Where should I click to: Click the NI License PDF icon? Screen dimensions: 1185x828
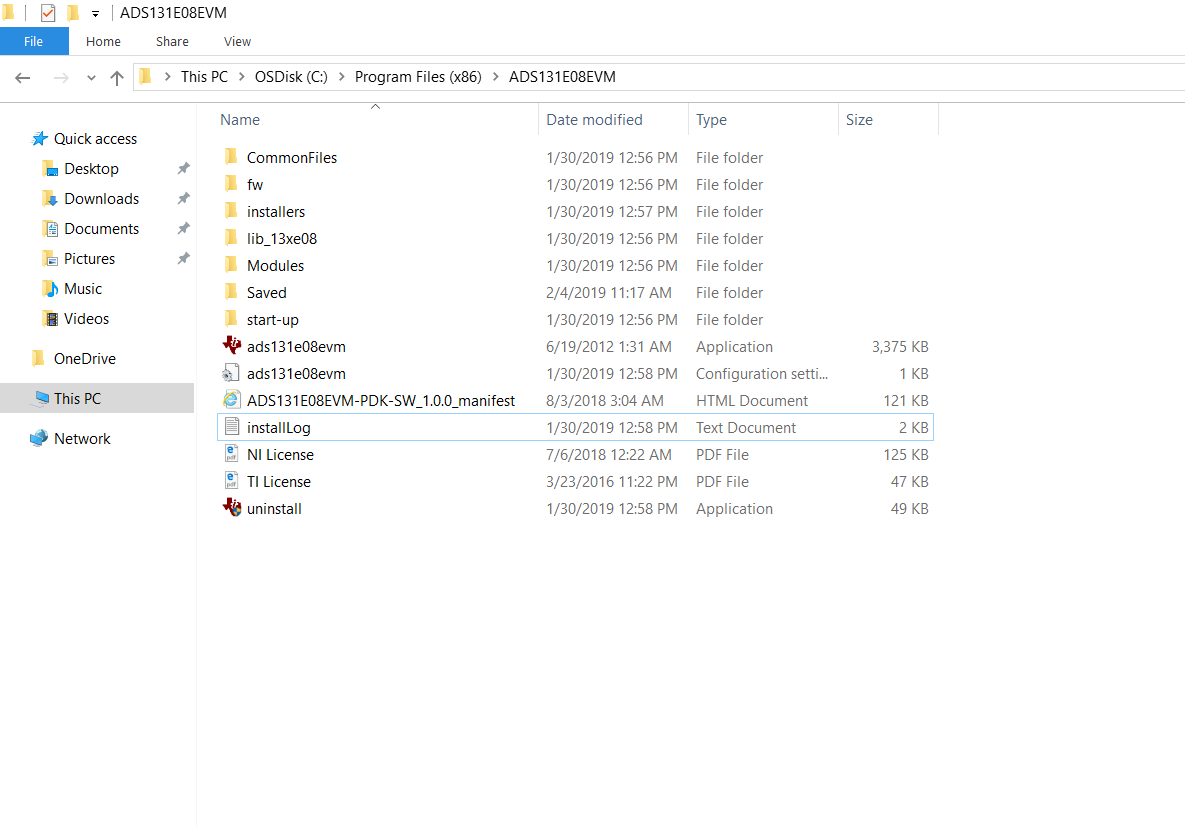click(x=231, y=455)
